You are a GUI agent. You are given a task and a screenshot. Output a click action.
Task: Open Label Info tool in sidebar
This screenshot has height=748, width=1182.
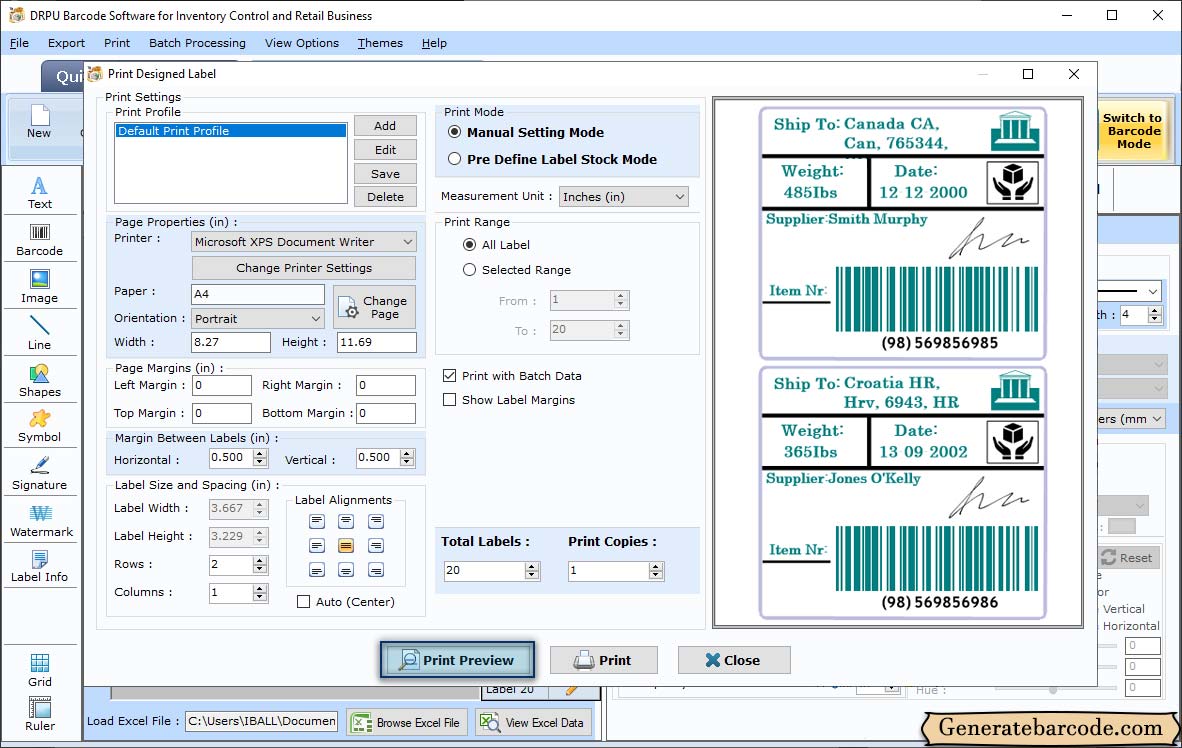tap(40, 566)
